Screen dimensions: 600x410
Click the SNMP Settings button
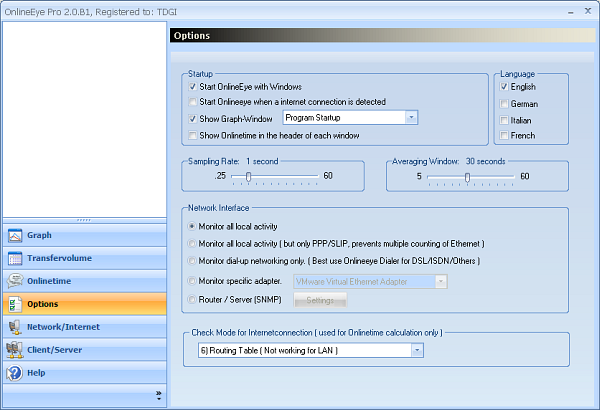320,301
